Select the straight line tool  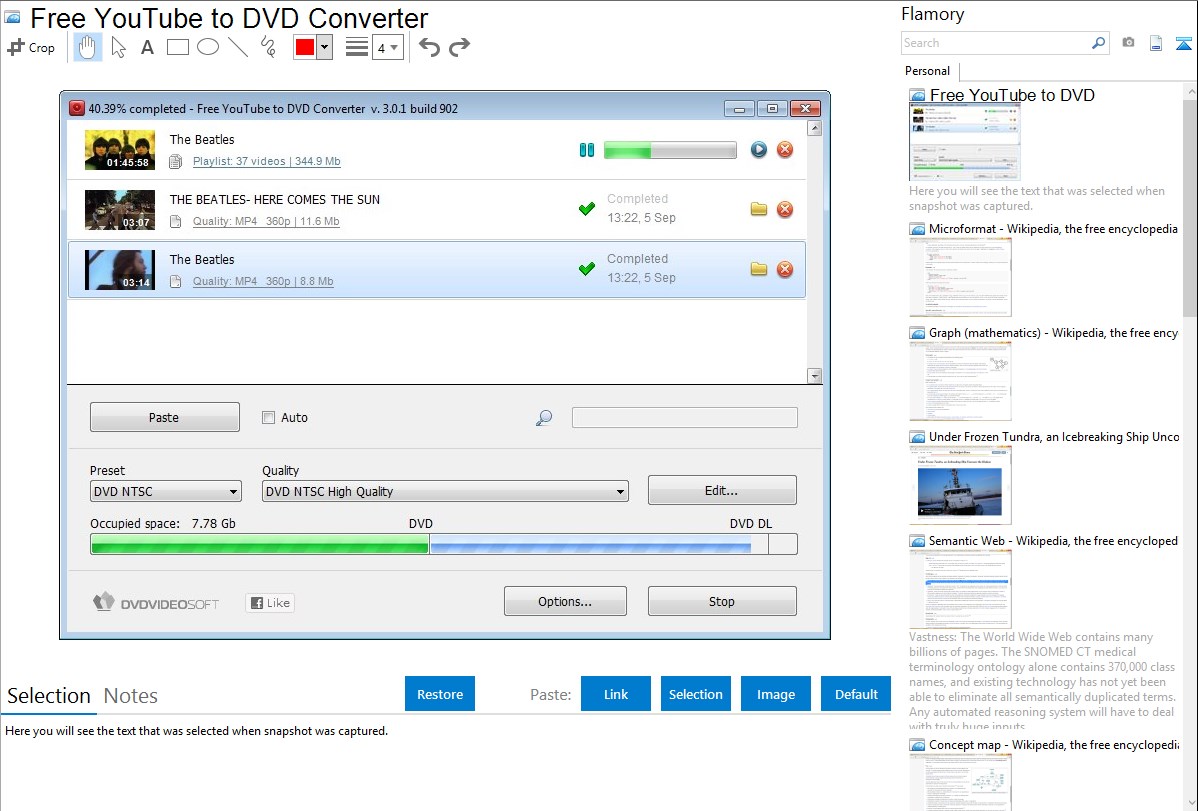(x=238, y=47)
